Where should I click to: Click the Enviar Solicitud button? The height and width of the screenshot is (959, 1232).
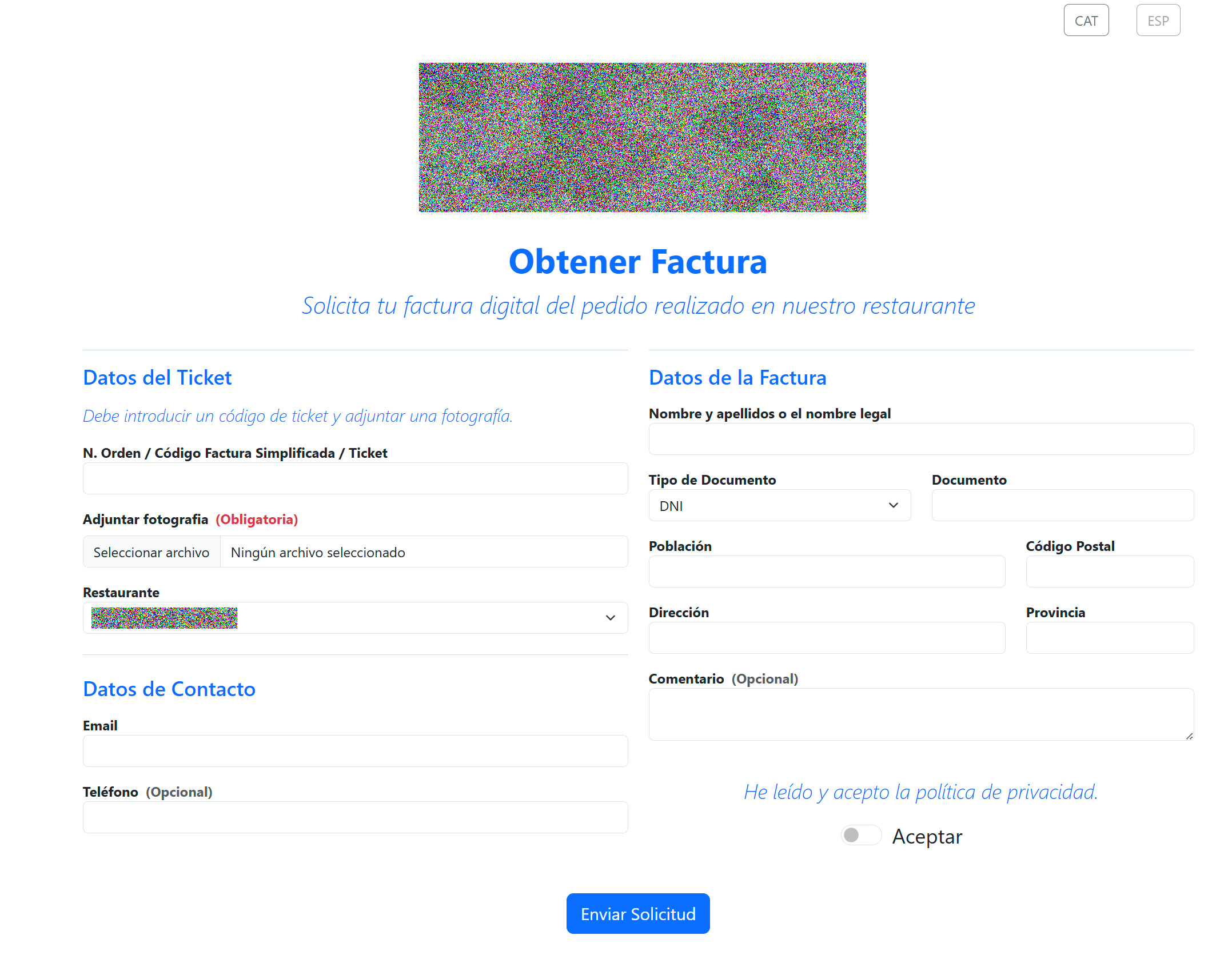coord(637,913)
